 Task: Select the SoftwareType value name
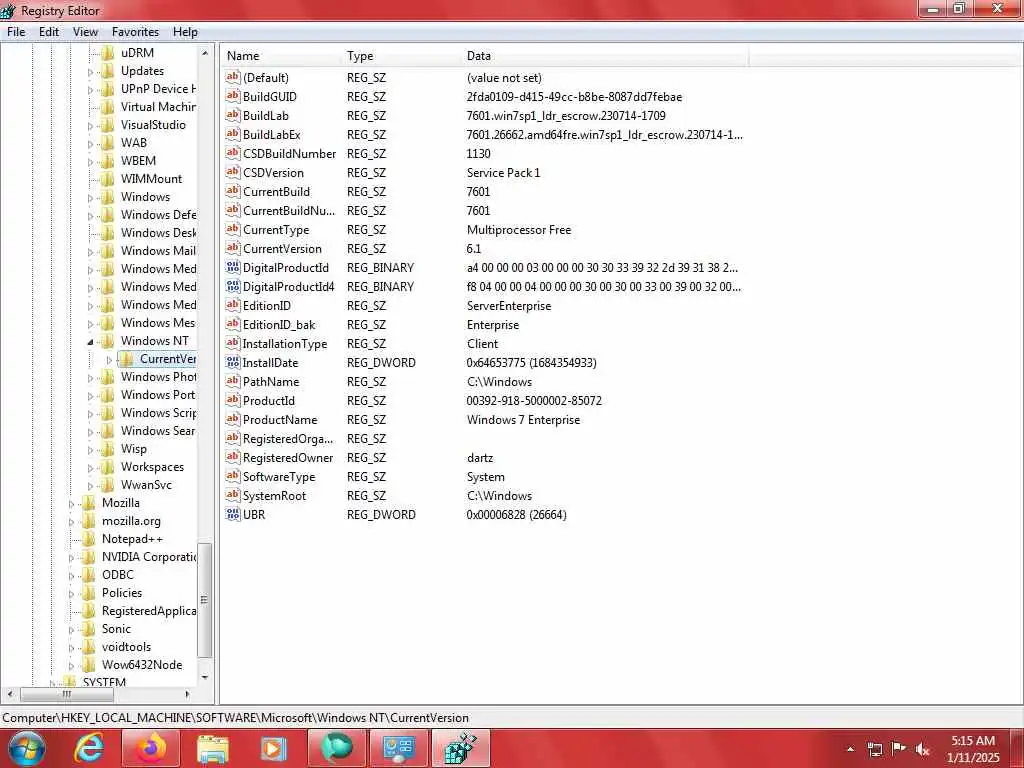click(x=279, y=476)
